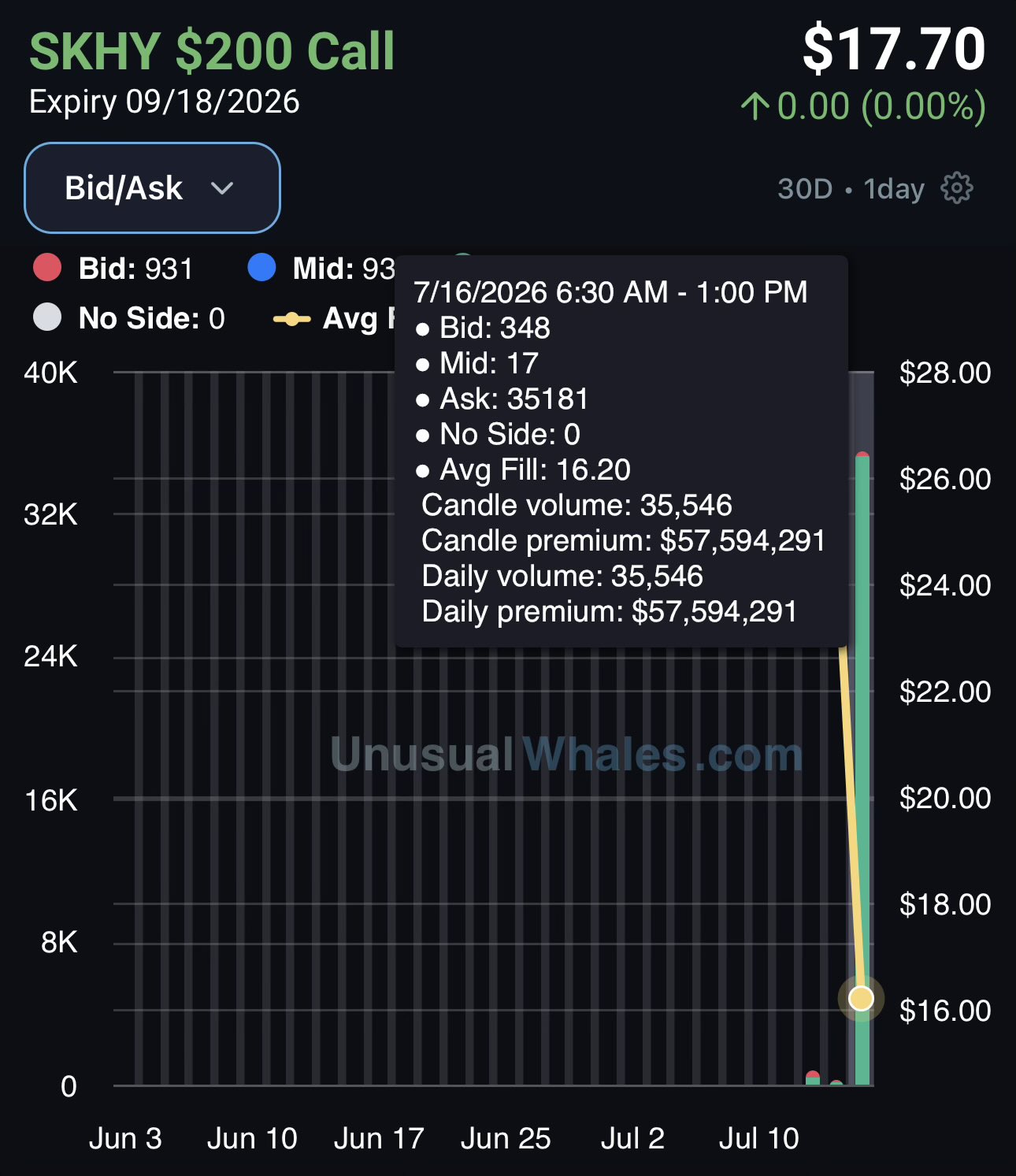Change the 30D 1day timeframe setting
Image resolution: width=1016 pixels, height=1176 pixels.
(851, 189)
